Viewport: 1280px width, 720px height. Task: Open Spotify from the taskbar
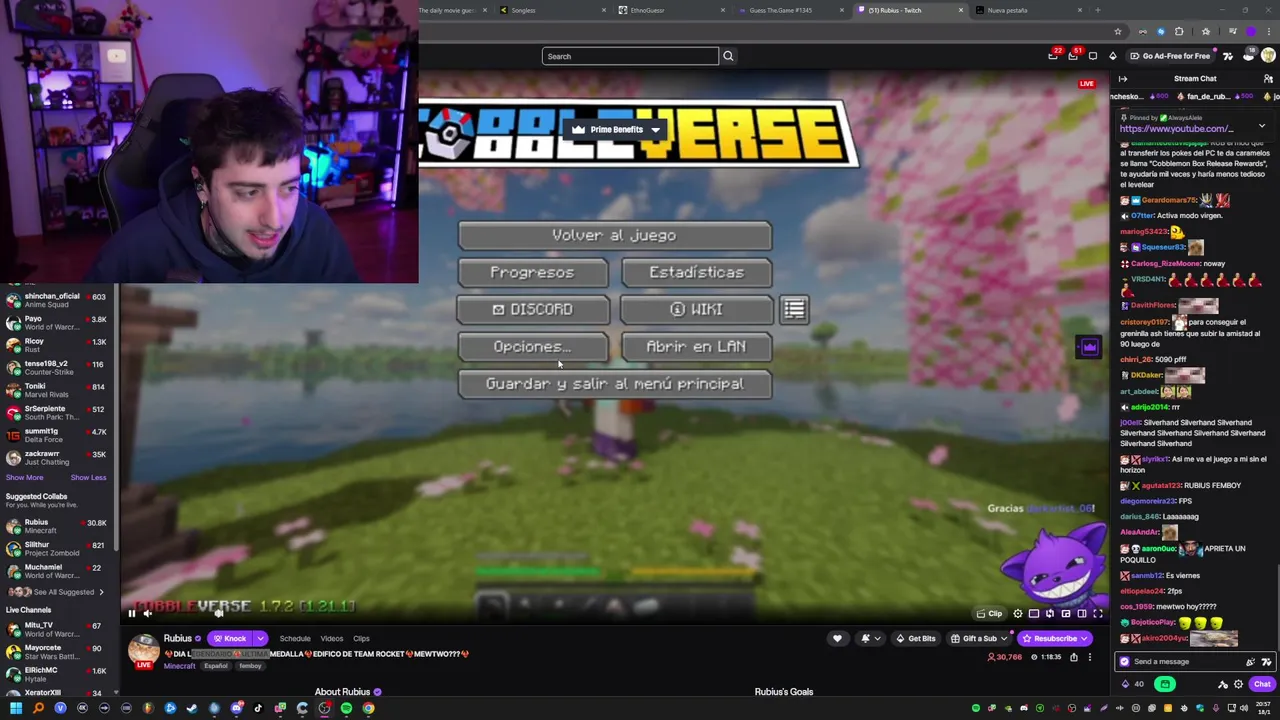(x=346, y=708)
